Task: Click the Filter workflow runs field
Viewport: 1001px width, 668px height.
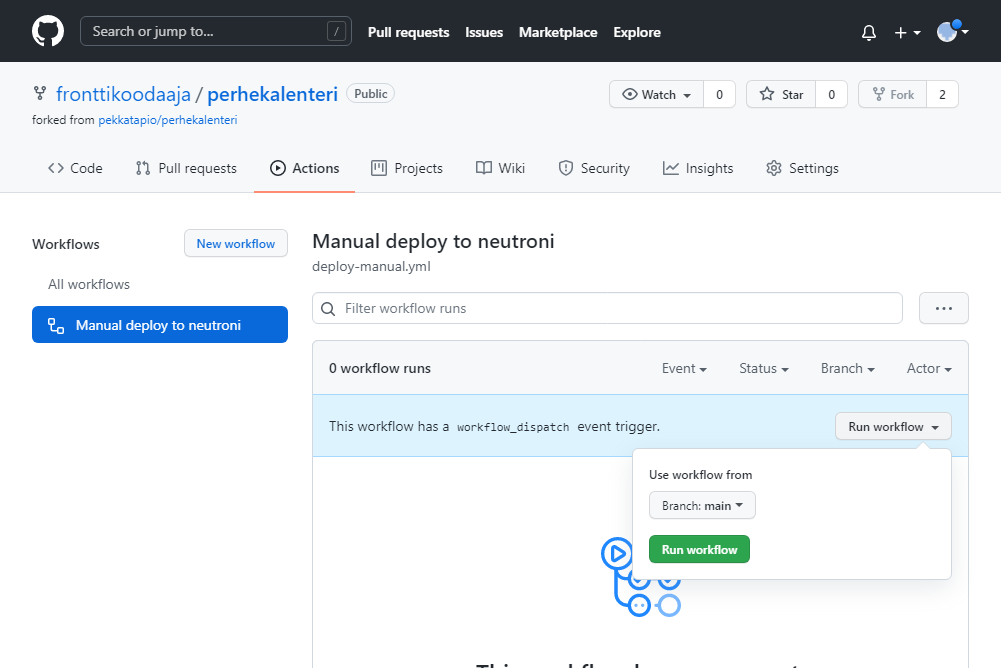Action: click(607, 308)
